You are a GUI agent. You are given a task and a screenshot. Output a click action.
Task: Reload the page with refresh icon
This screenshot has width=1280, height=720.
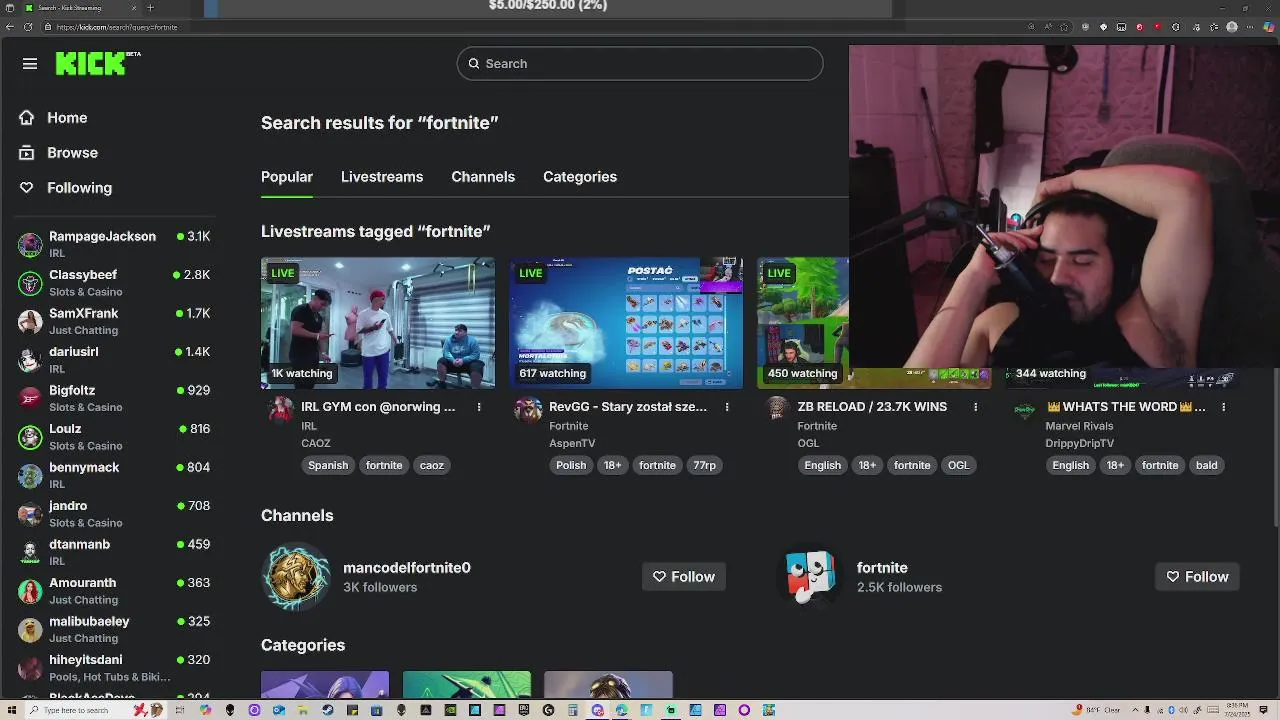[28, 27]
